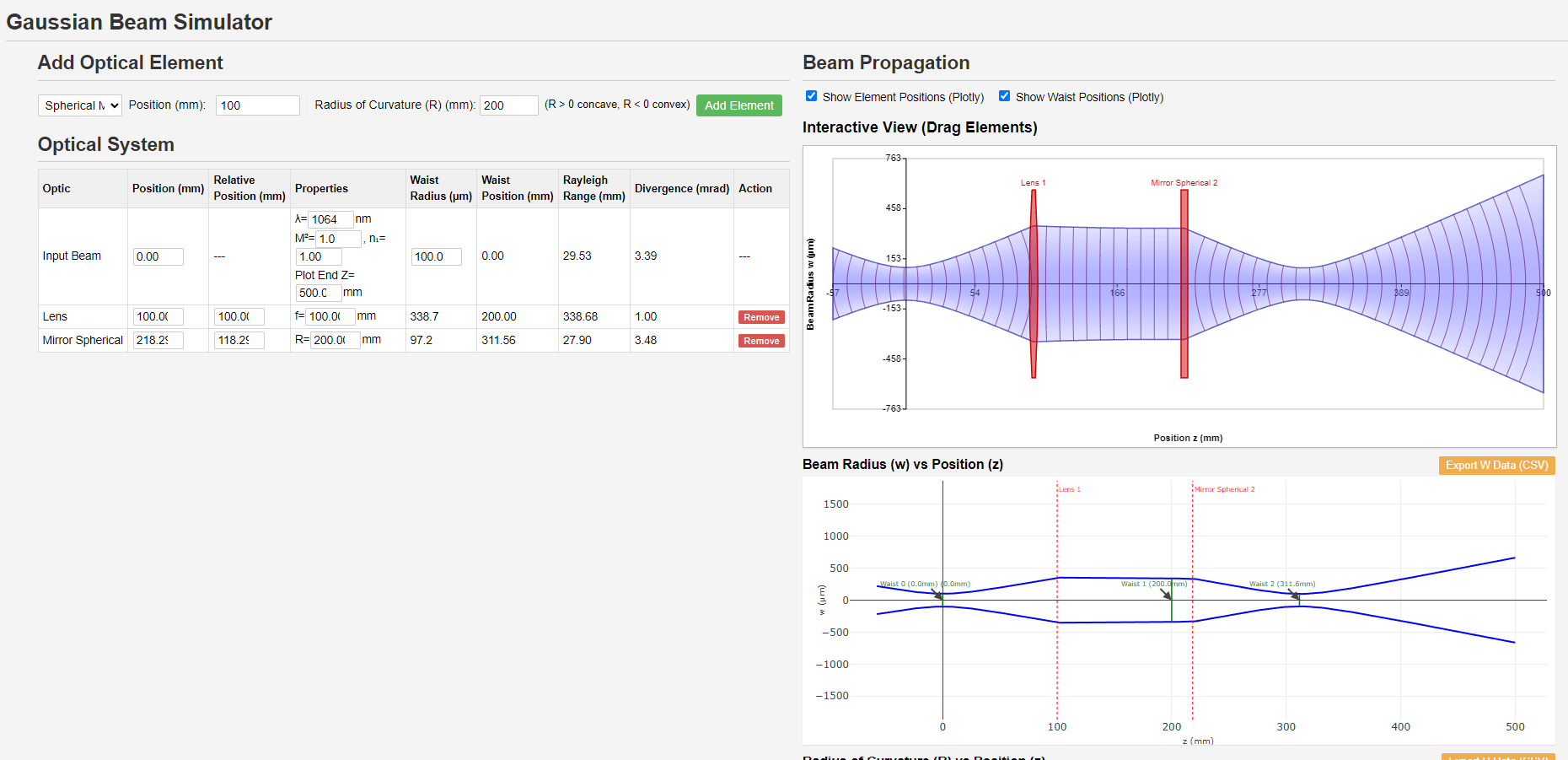This screenshot has height=760, width=1568.
Task: Edit the Plot End Z value
Action: click(319, 293)
